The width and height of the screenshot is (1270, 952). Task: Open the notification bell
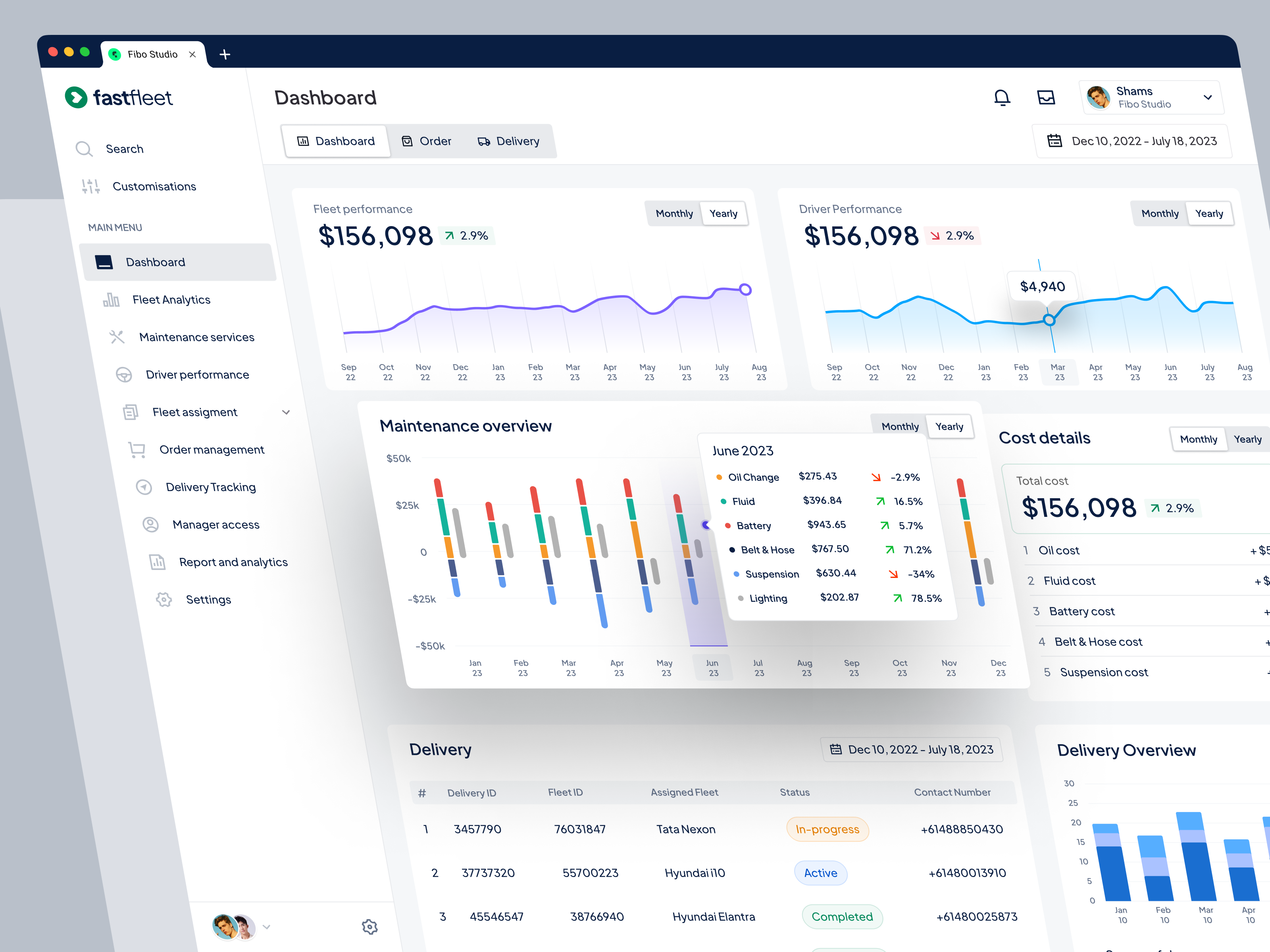1003,97
